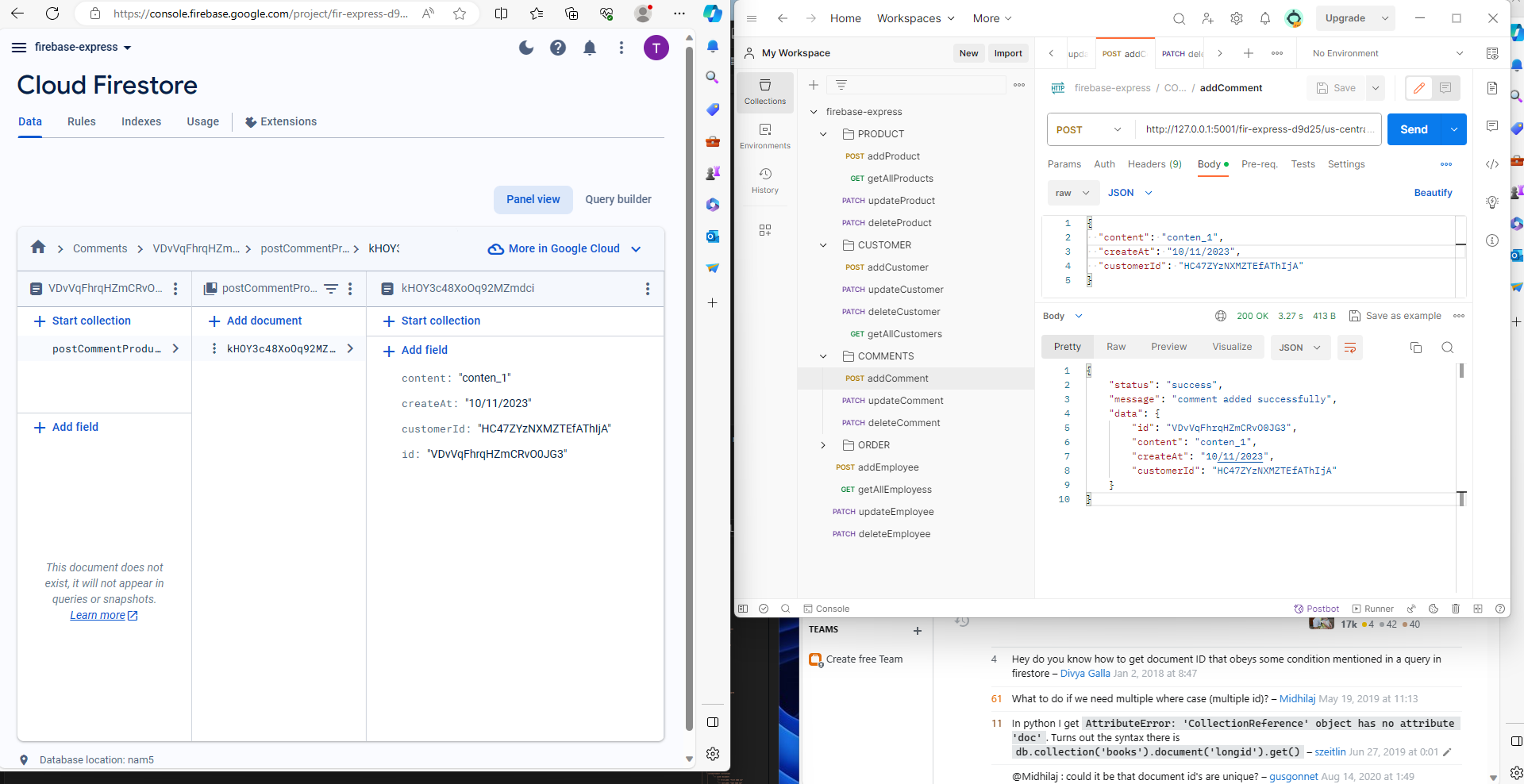Toggle response line wrap icon

[1349, 348]
